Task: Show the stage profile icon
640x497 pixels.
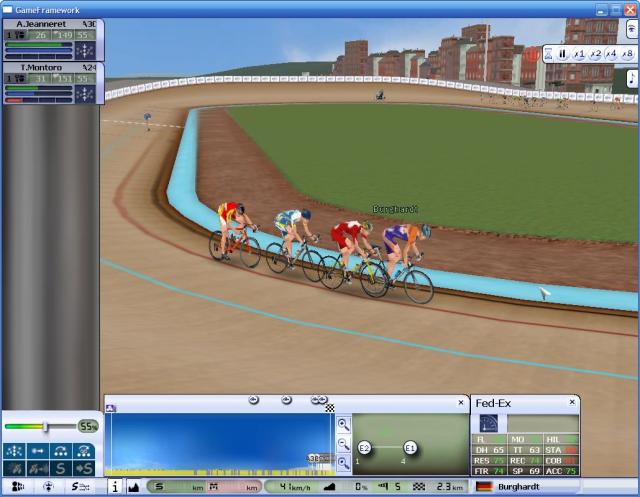Action: coord(133,487)
